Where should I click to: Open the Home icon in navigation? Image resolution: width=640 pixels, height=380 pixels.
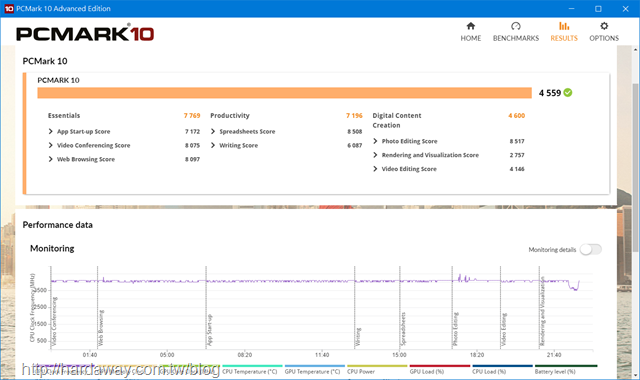coord(471,26)
